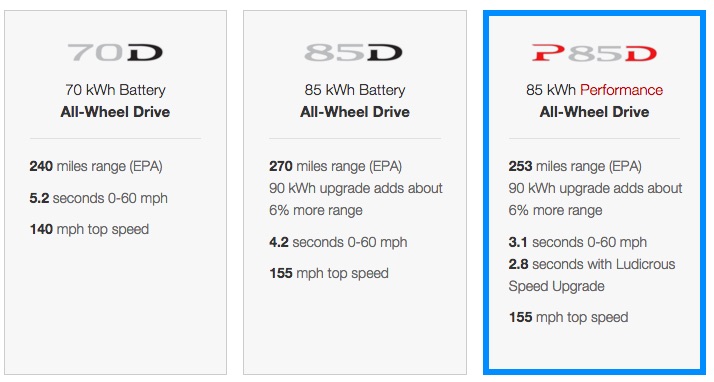Screen dimensions: 714x382
Task: Click the 85D logo badge
Action: pyautogui.click(x=353, y=52)
